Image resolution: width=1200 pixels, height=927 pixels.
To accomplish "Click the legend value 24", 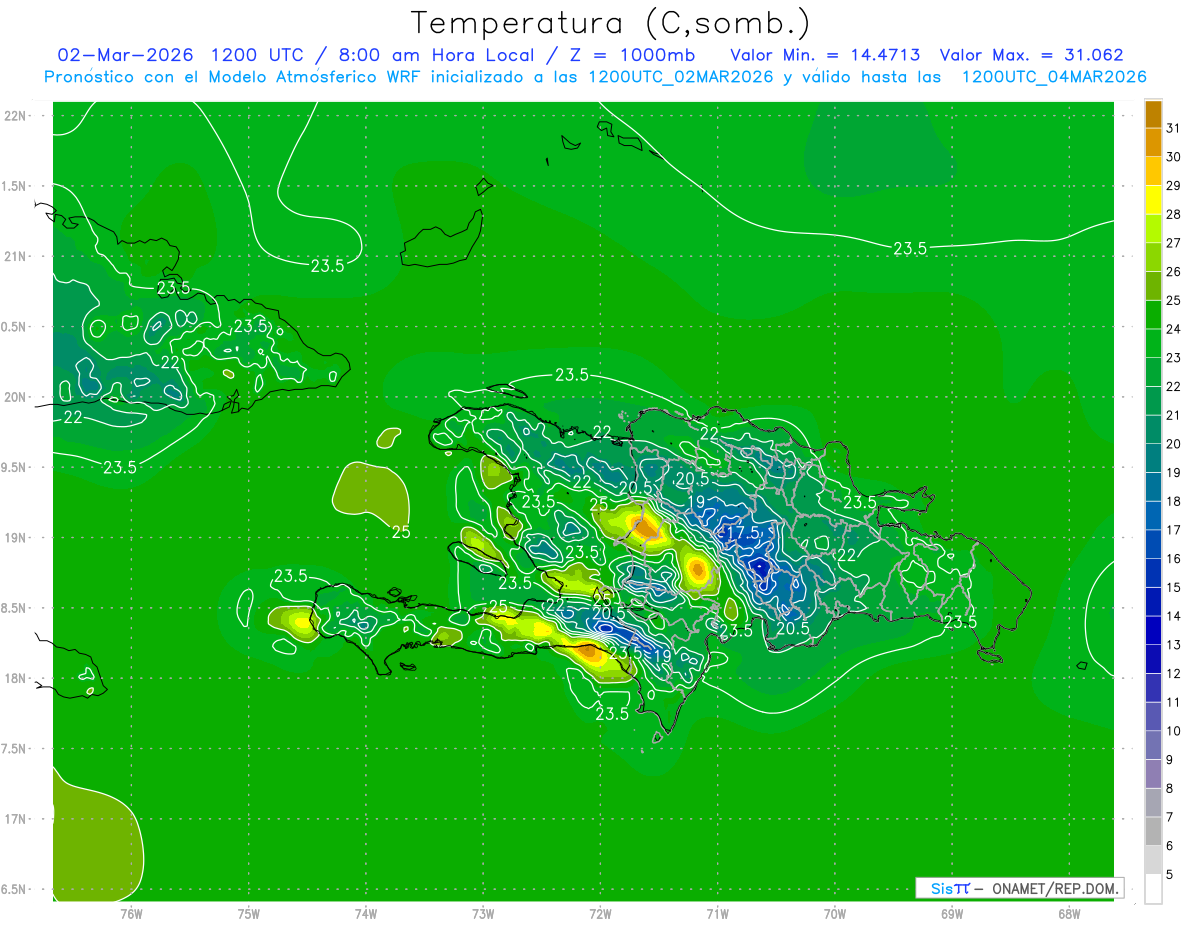I will [x=1174, y=329].
